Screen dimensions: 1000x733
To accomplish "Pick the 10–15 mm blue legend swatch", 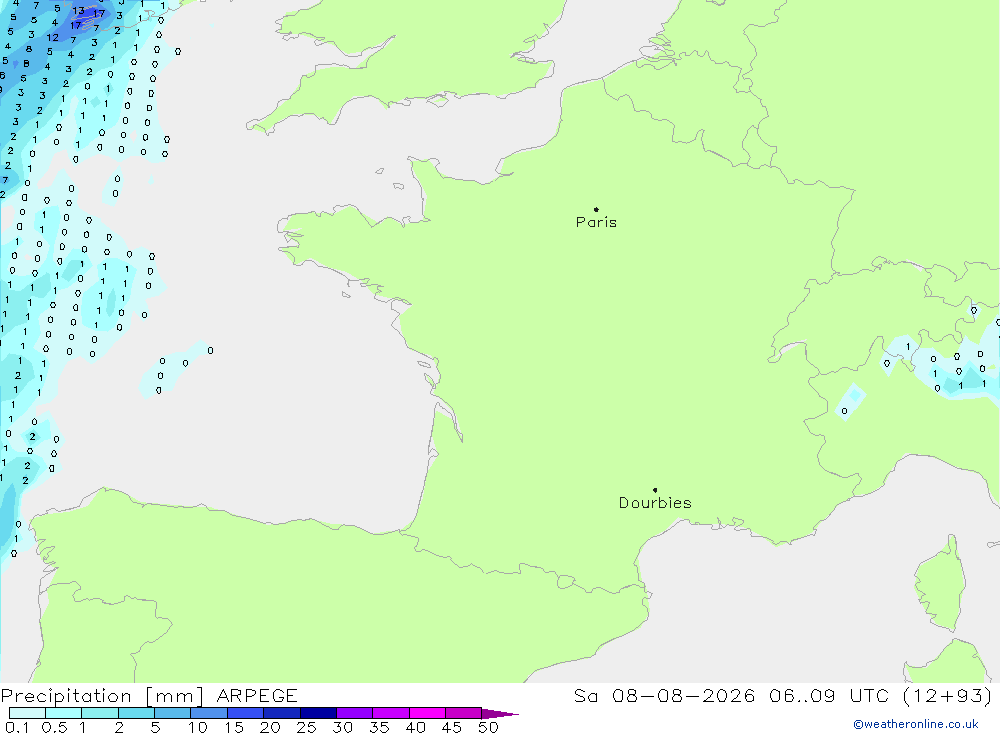I will pos(209,713).
